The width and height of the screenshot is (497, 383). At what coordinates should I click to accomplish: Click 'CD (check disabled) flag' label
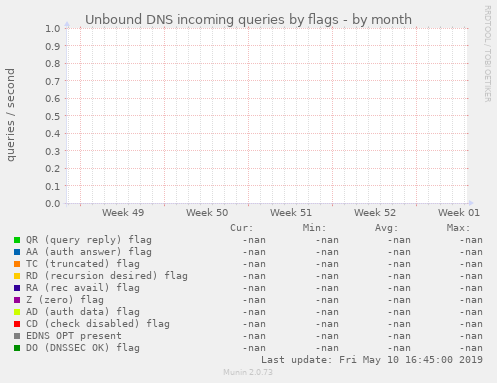click(x=98, y=324)
